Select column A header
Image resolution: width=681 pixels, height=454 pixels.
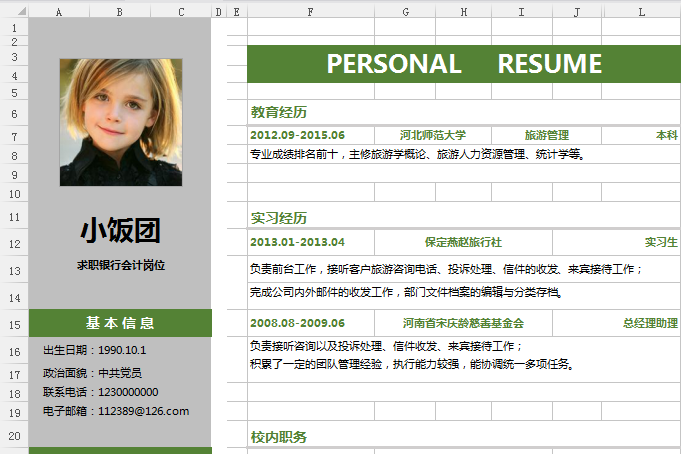pyautogui.click(x=59, y=12)
